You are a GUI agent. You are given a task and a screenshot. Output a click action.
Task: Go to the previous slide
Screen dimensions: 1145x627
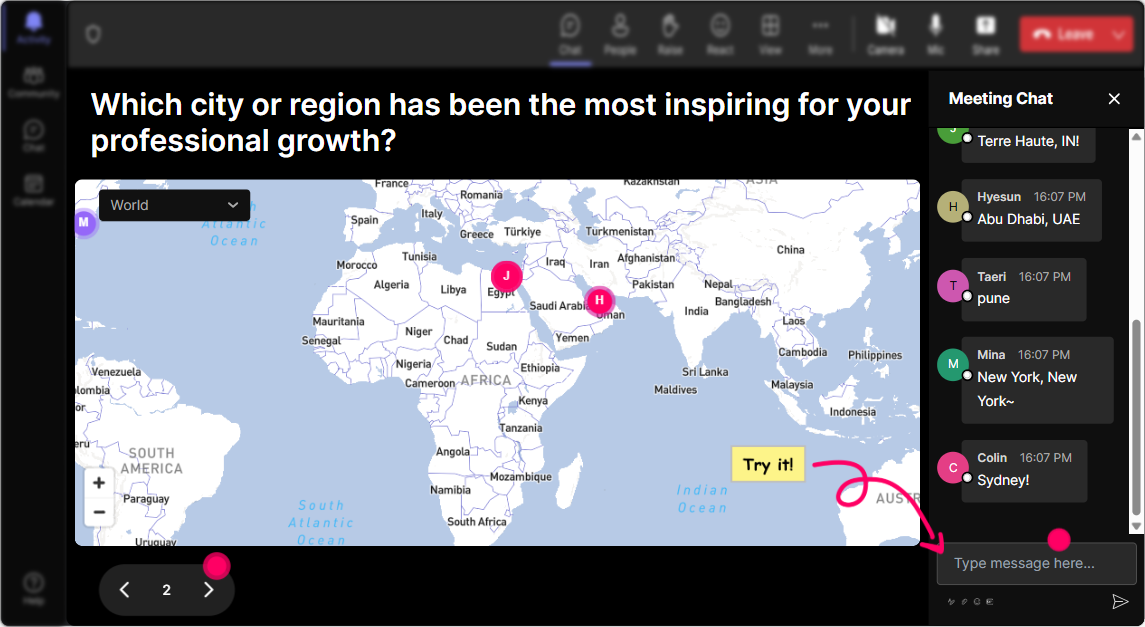(x=125, y=590)
